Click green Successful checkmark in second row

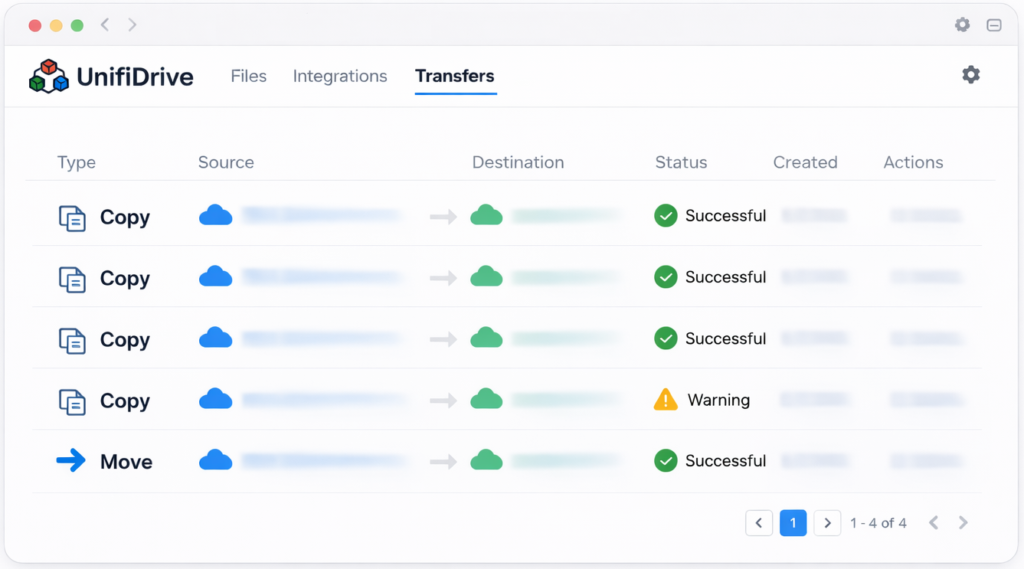[x=665, y=277]
